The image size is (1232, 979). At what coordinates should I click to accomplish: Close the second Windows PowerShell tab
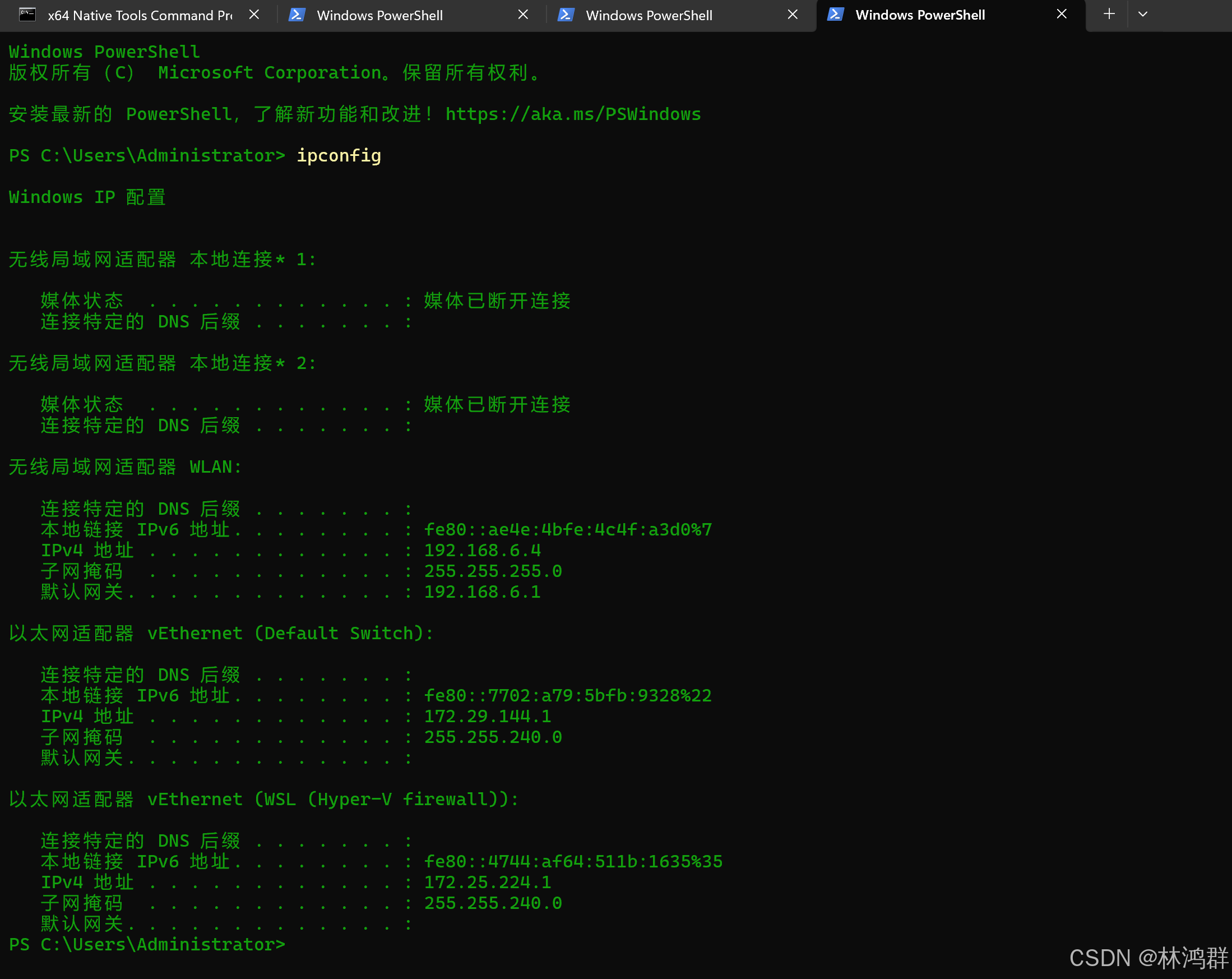coord(523,15)
